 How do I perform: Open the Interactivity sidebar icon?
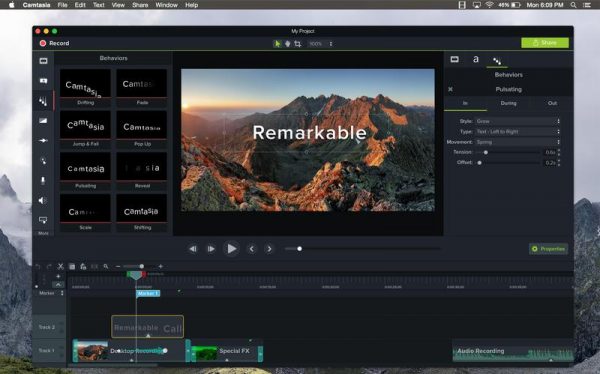tap(43, 220)
